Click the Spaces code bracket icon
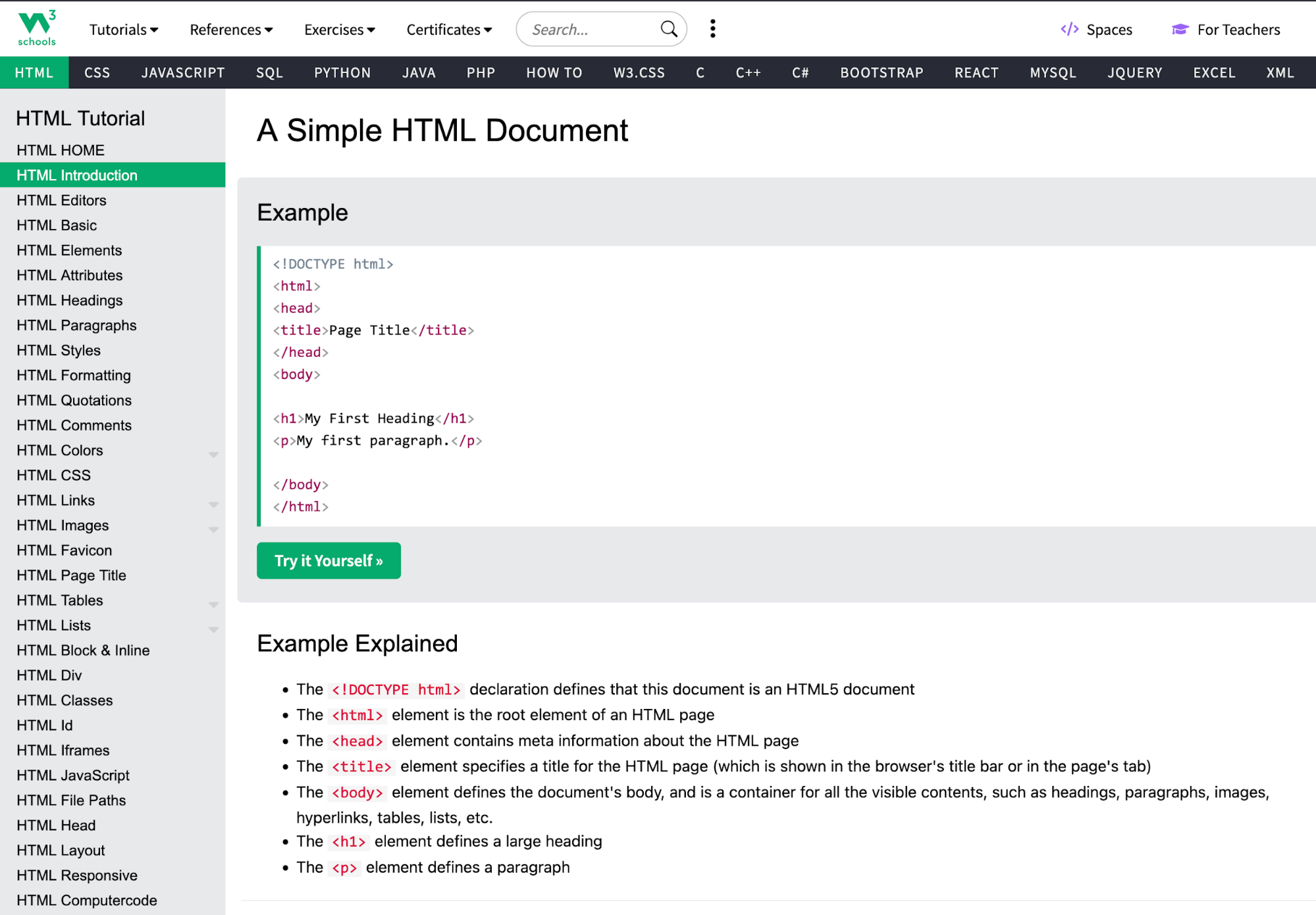This screenshot has width=1316, height=915. click(1069, 29)
